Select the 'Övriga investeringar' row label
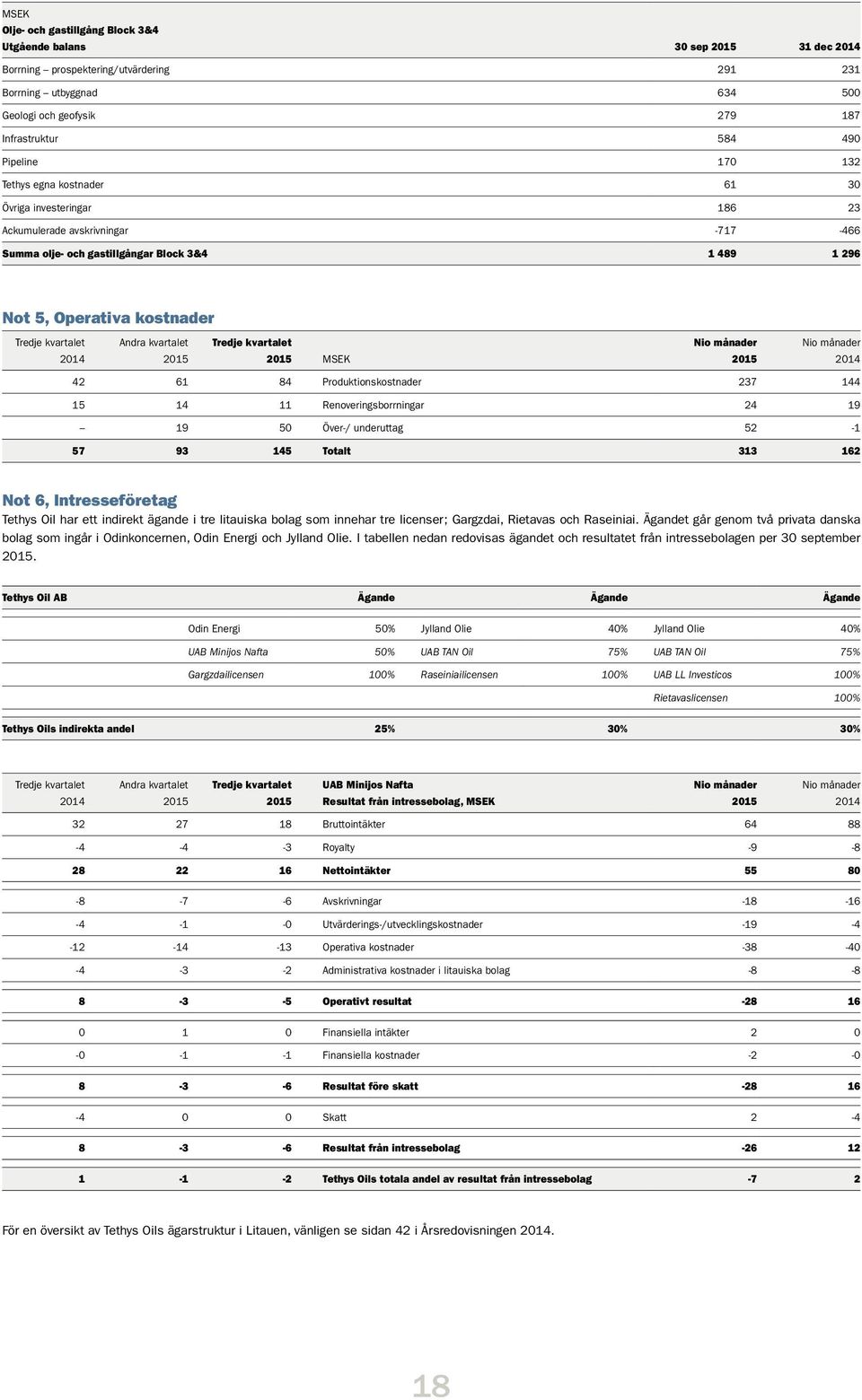This screenshot has width=862, height=1400. 47,208
